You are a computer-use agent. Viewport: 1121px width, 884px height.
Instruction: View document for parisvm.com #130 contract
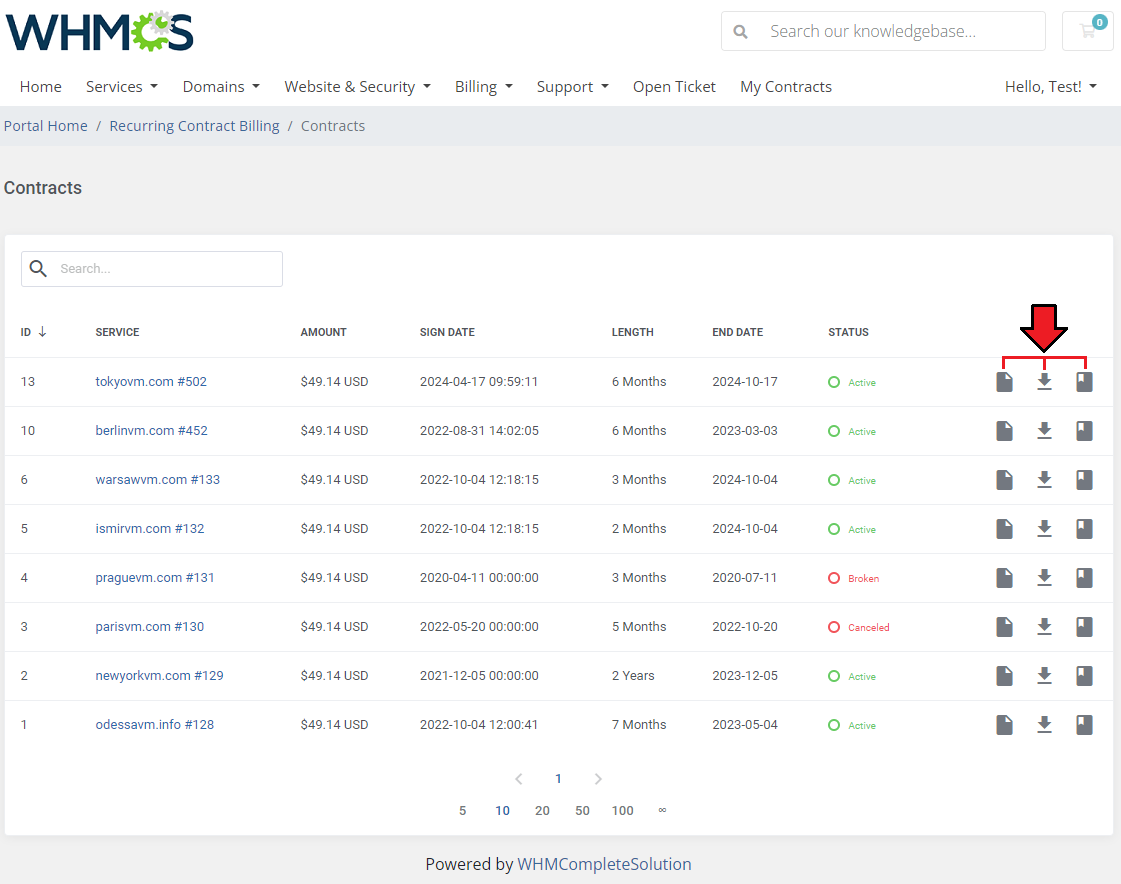point(1004,627)
